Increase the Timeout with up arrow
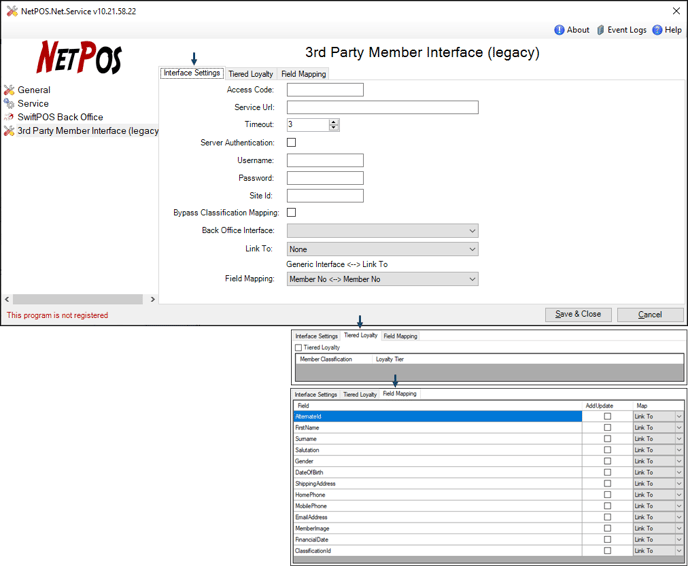Screen dimensions: 688x566 coord(334,122)
